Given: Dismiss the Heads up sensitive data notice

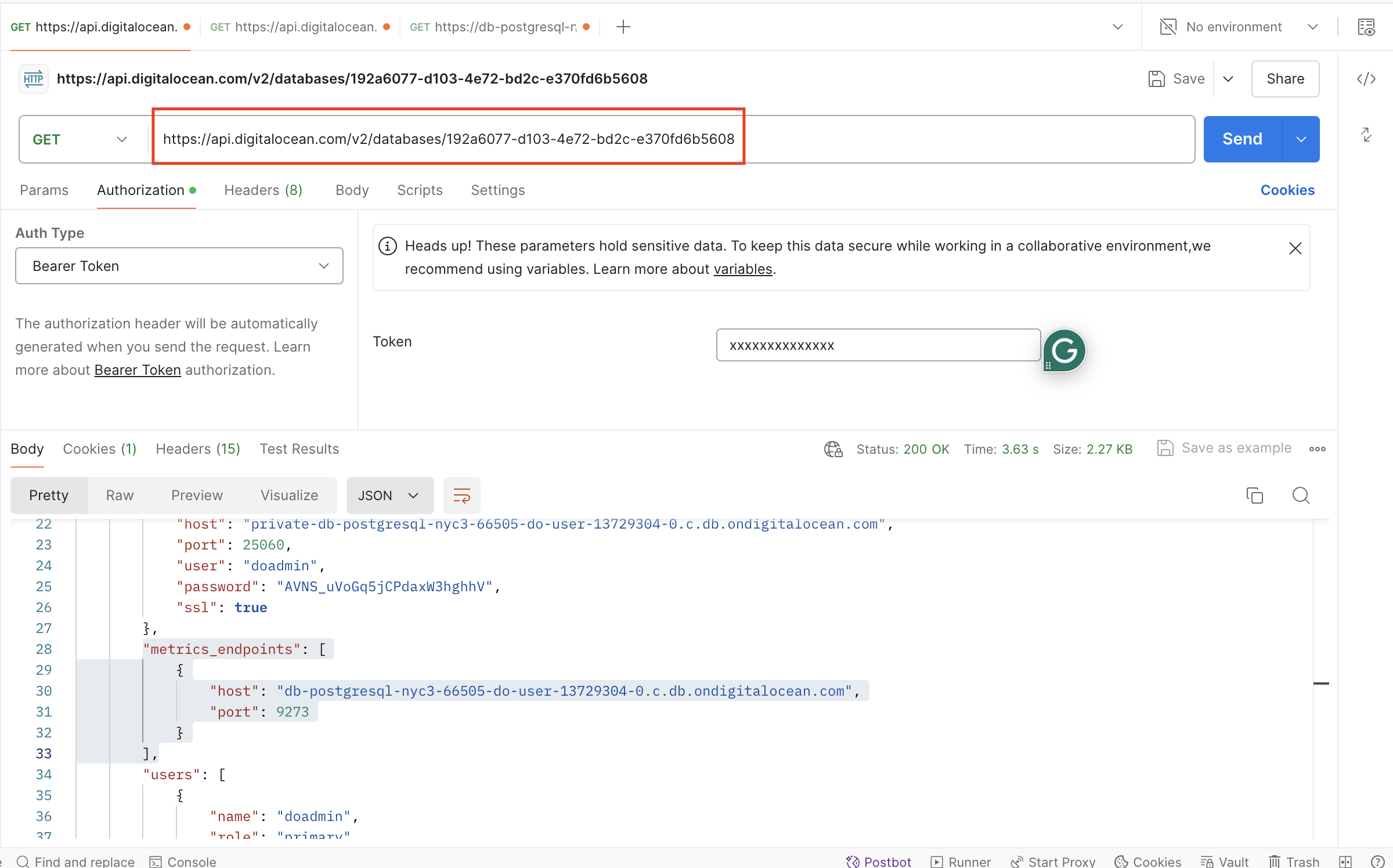Looking at the screenshot, I should pyautogui.click(x=1295, y=248).
